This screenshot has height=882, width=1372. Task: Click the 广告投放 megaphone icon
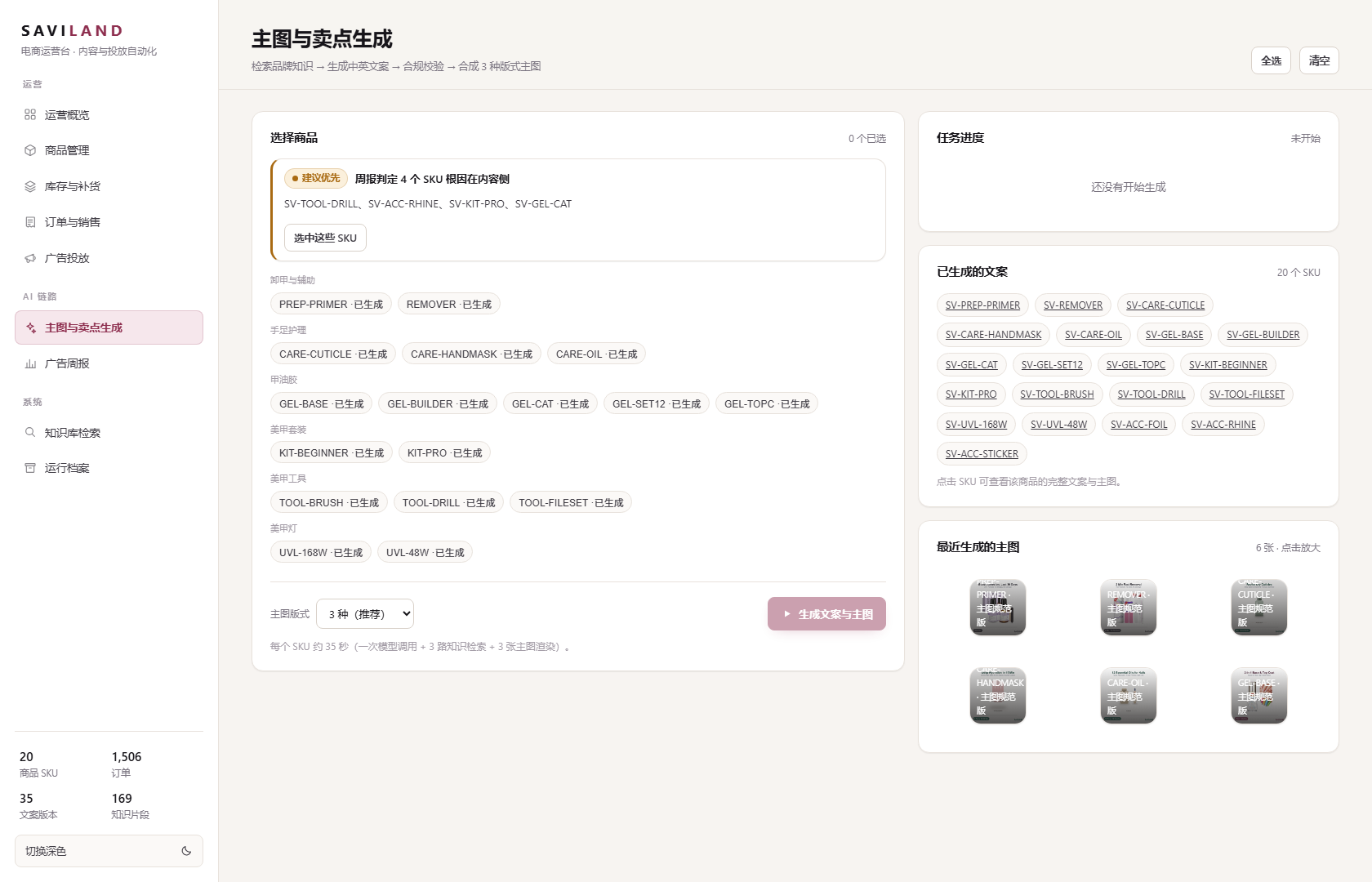point(30,258)
